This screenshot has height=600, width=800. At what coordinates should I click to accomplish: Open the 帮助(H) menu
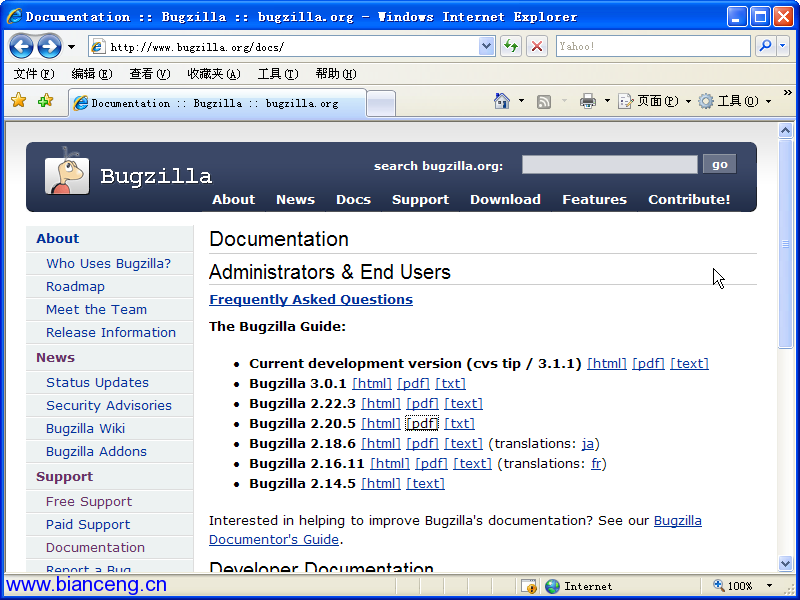(336, 74)
